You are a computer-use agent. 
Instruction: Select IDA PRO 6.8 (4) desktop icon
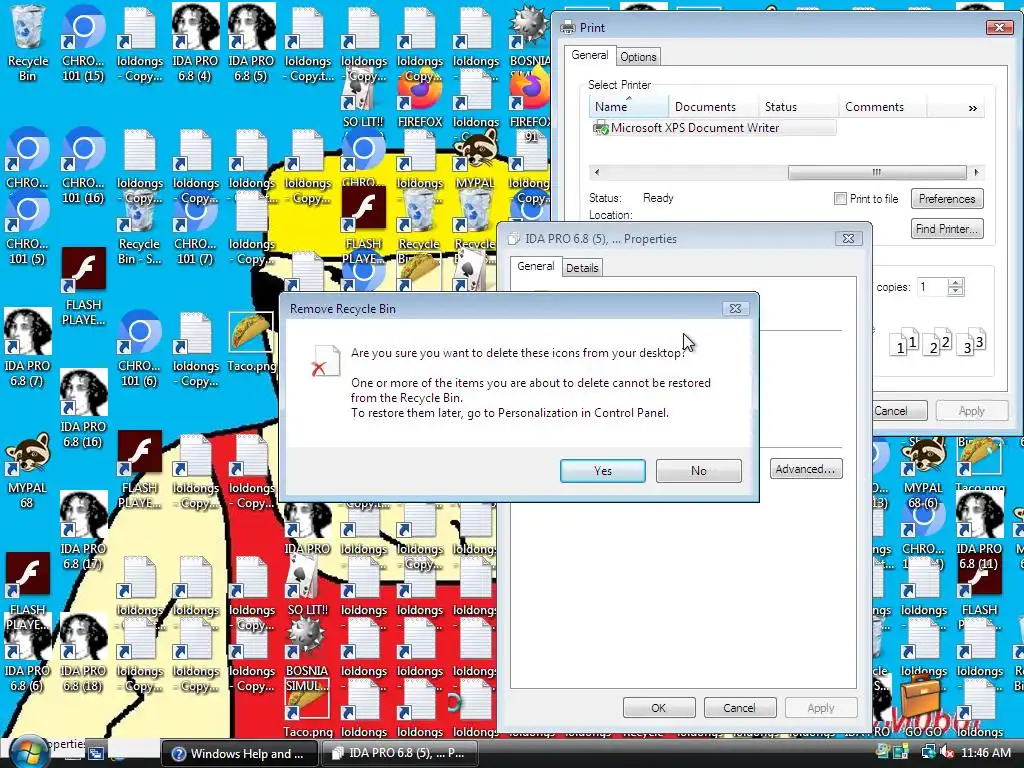pos(195,43)
